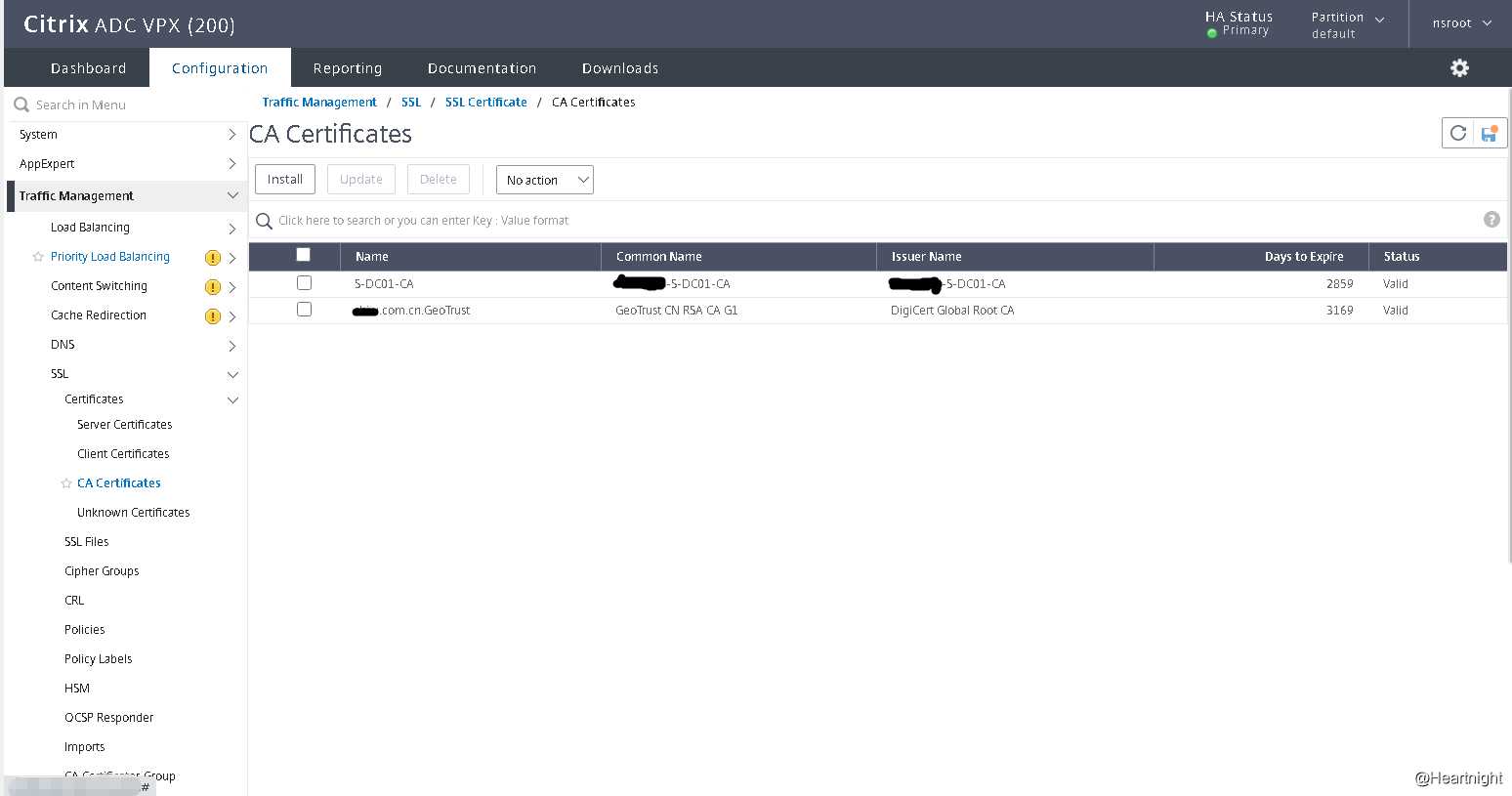
Task: Open Cipher Groups in the sidebar
Action: tap(102, 571)
